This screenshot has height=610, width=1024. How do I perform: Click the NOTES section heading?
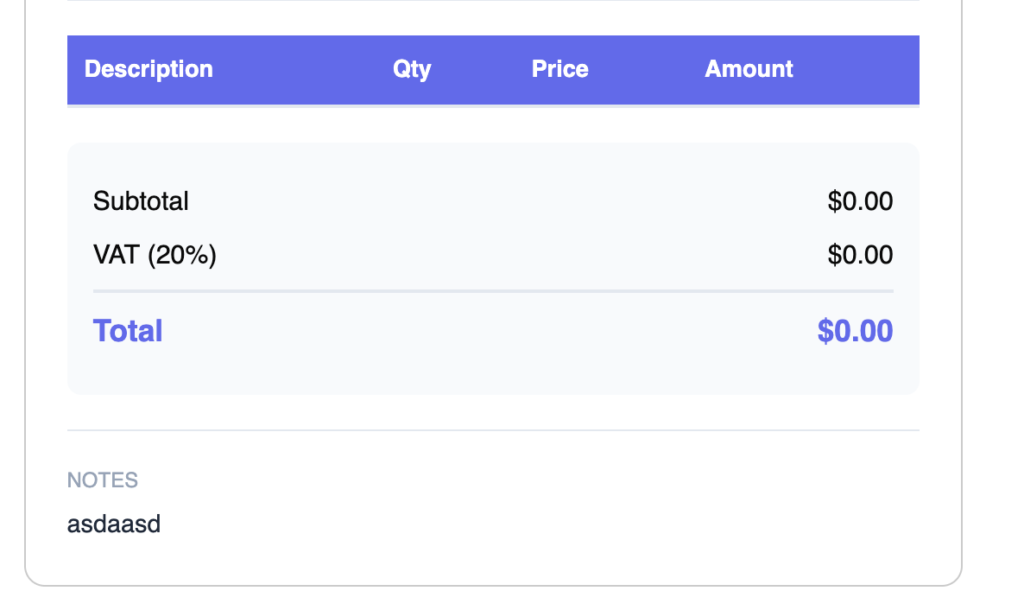[x=102, y=480]
